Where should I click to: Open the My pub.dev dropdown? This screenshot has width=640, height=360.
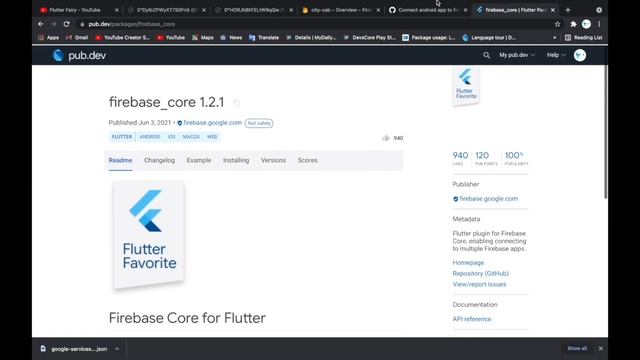click(517, 55)
